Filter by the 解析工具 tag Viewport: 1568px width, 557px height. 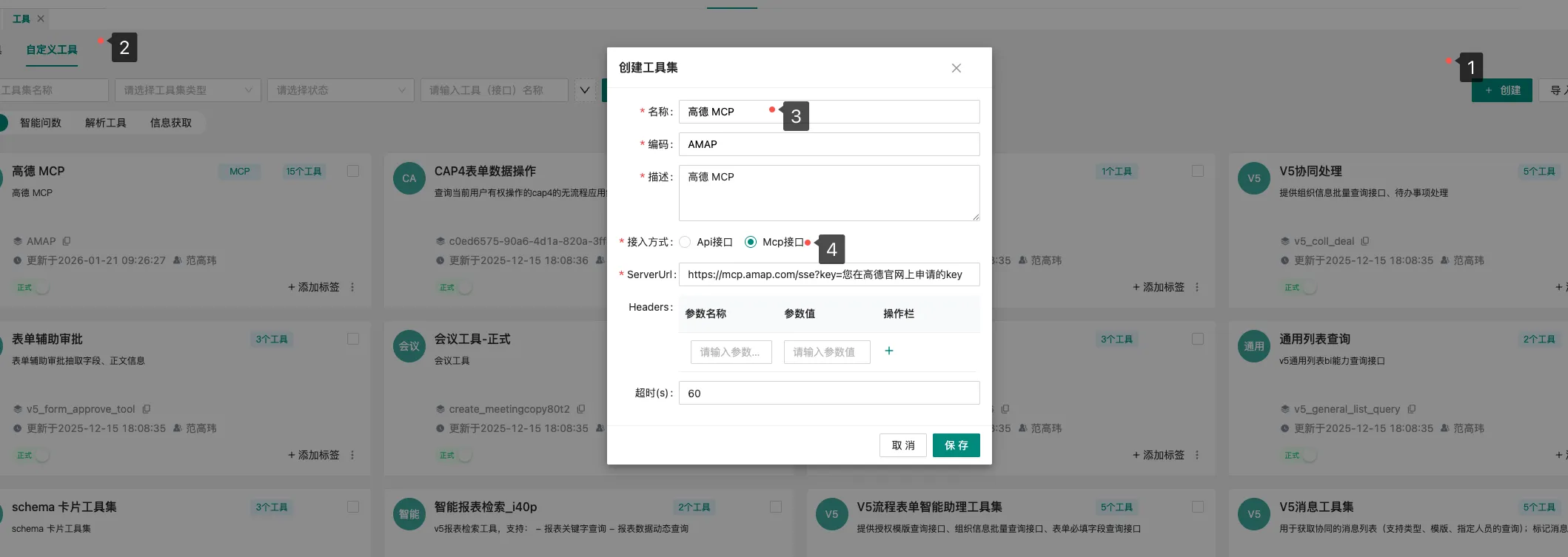(x=105, y=123)
